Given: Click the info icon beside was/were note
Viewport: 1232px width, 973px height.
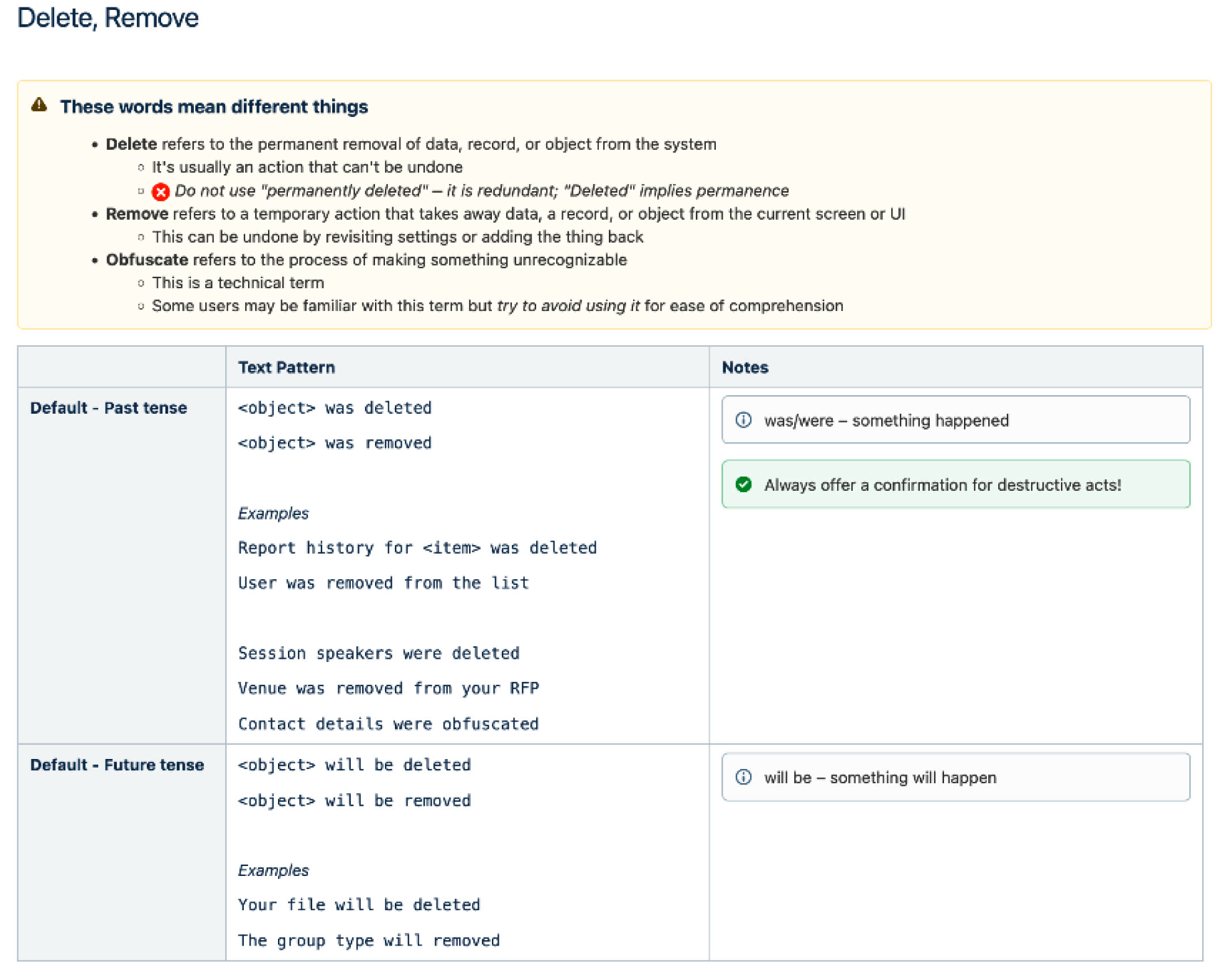Looking at the screenshot, I should coord(743,420).
